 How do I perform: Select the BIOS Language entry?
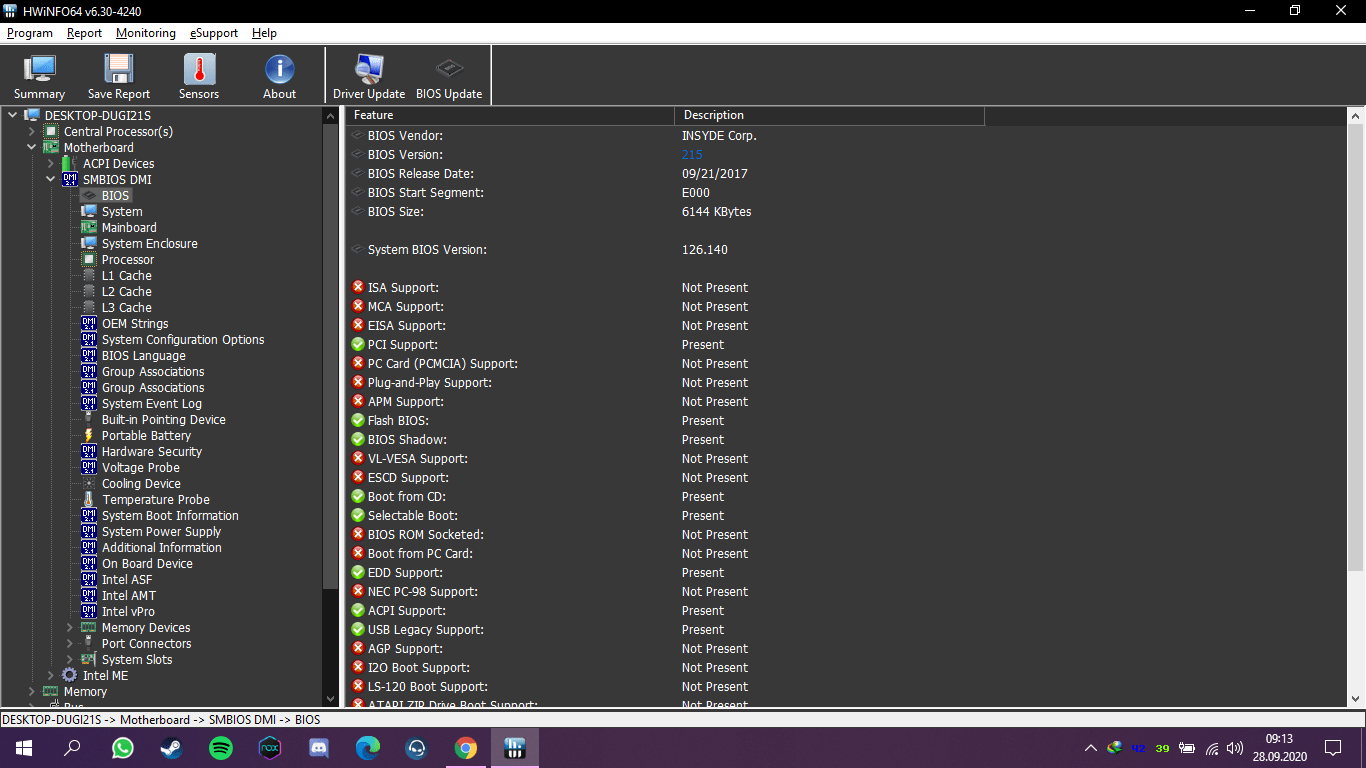pyautogui.click(x=144, y=355)
